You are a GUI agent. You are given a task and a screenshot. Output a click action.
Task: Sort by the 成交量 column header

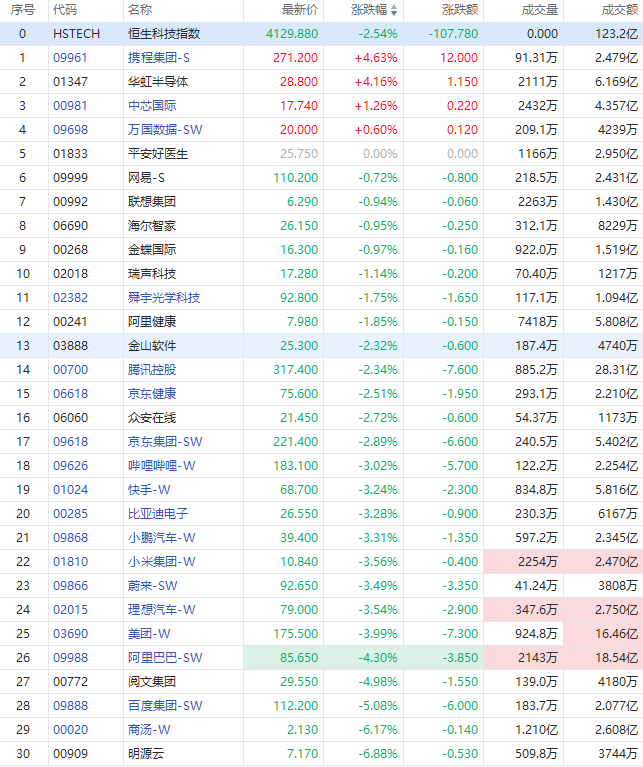[540, 10]
